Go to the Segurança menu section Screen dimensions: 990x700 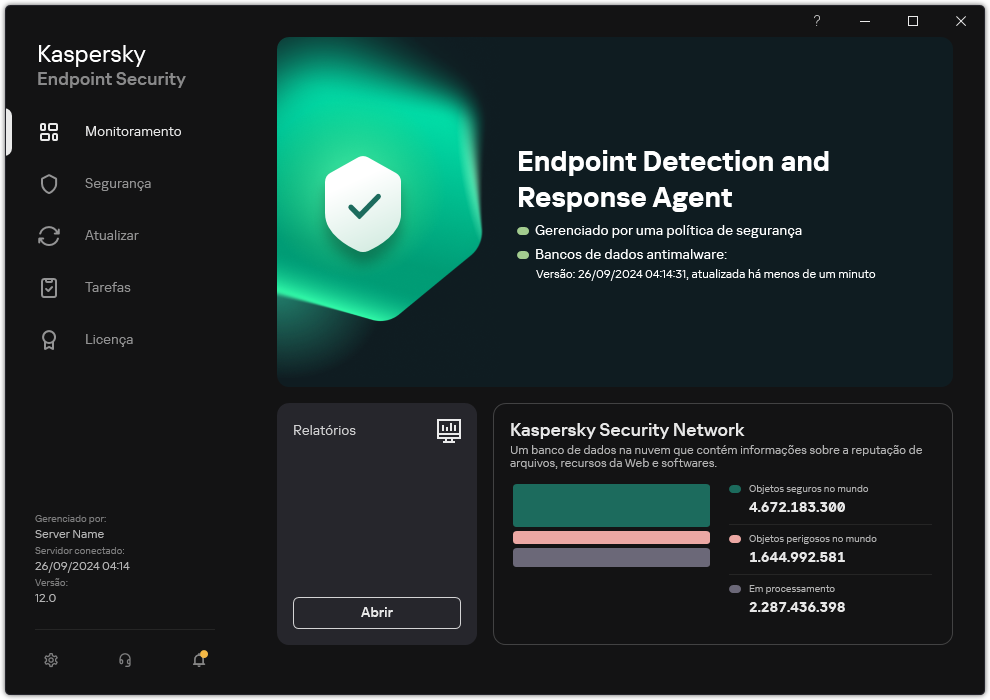coord(118,184)
